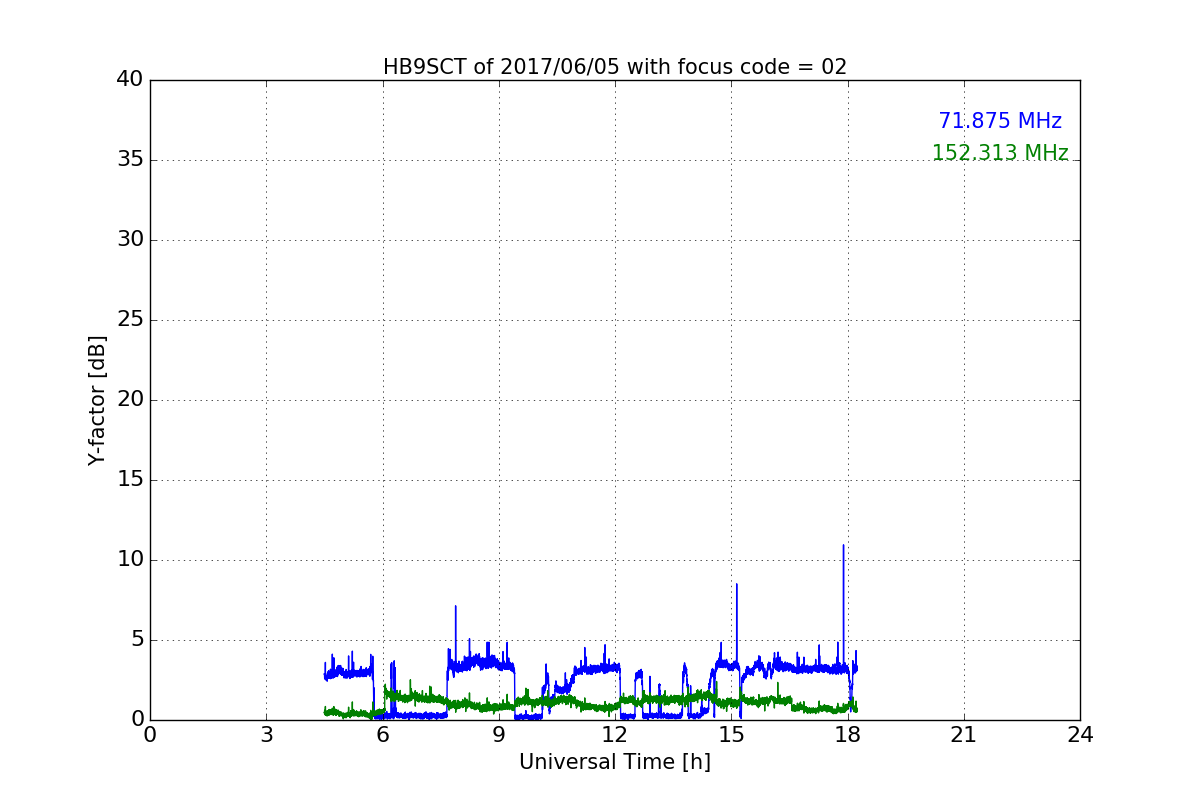1200x800 pixels.
Task: Click the y-axis tick label 20
Action: tap(130, 400)
